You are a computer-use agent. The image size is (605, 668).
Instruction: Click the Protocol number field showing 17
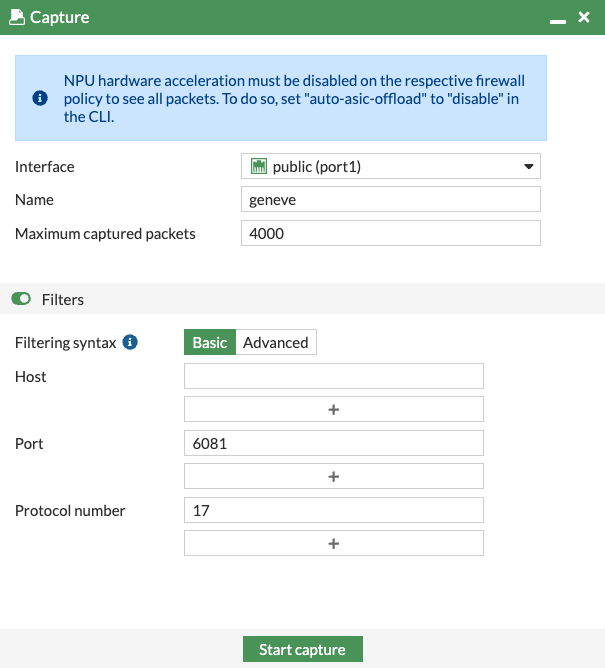(334, 510)
